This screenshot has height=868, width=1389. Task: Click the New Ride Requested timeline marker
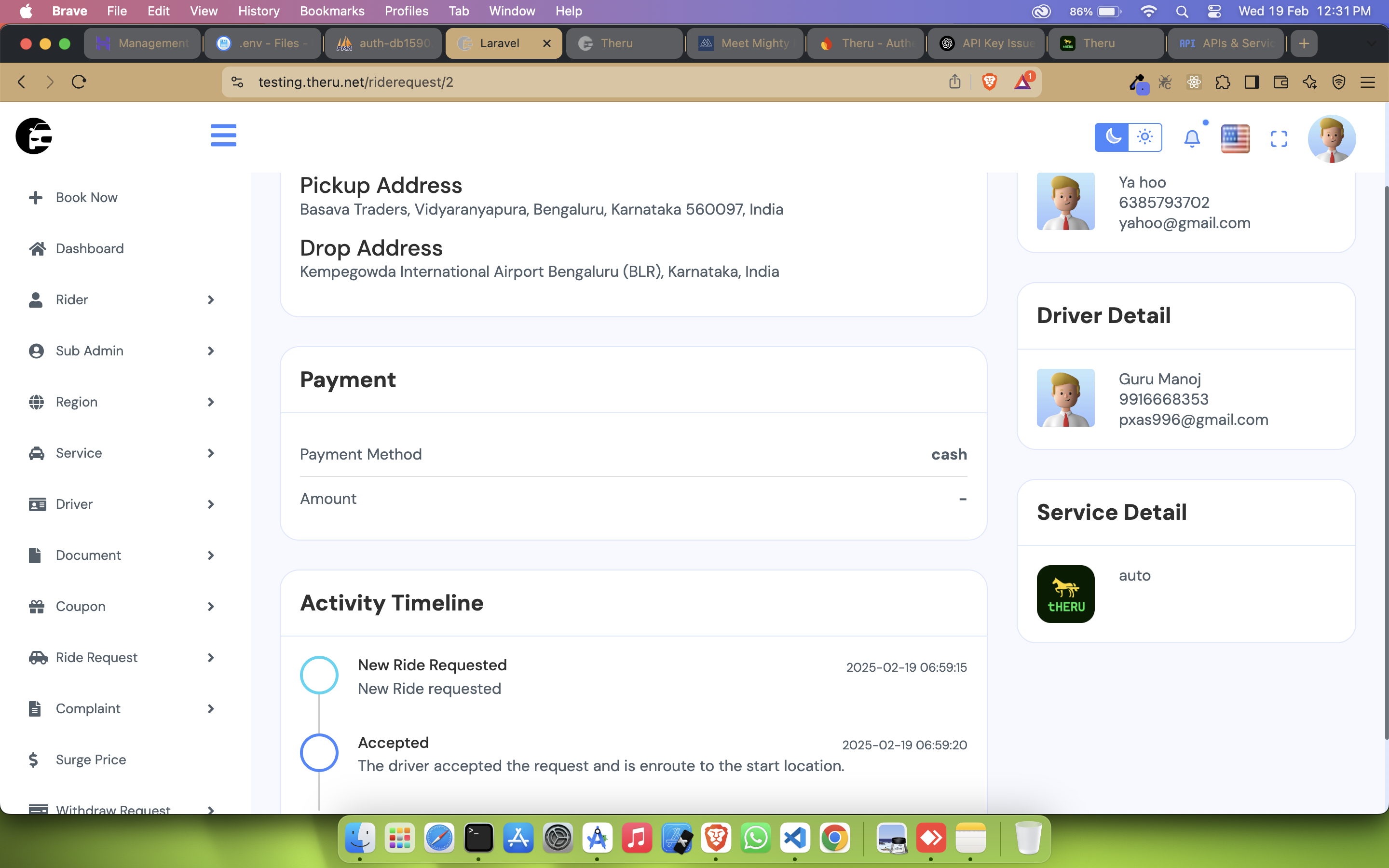pyautogui.click(x=319, y=675)
